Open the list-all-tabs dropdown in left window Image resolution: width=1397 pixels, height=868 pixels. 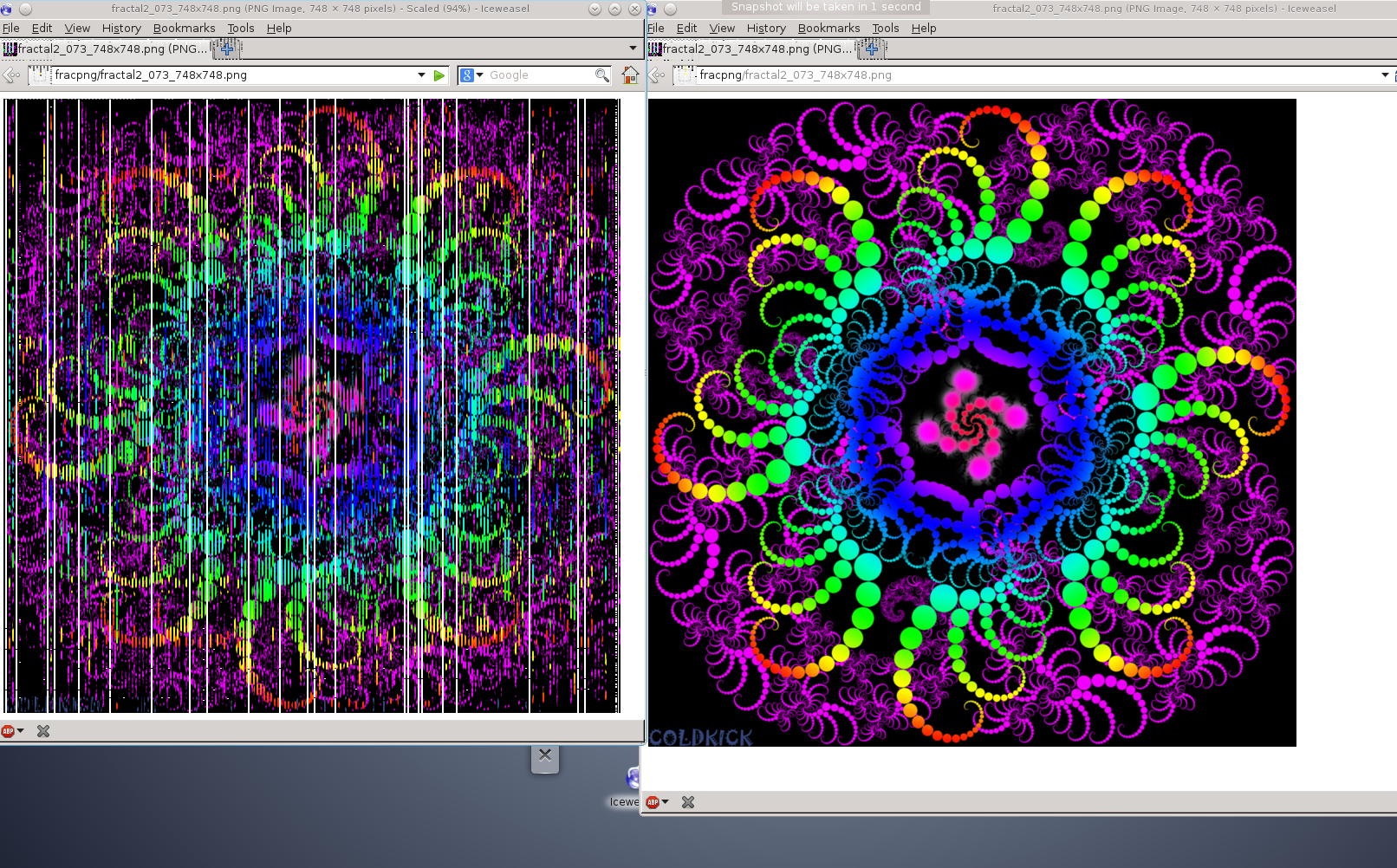633,49
